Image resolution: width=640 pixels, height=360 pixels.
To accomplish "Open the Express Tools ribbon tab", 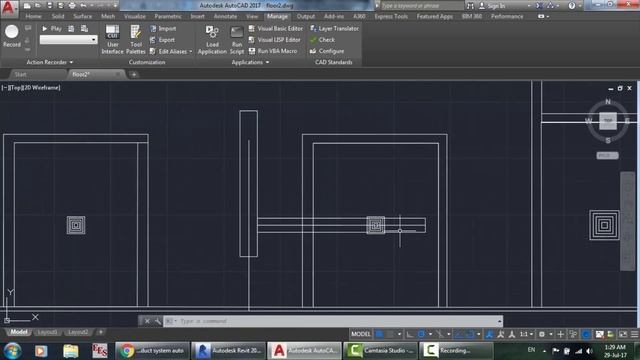I will [x=391, y=16].
